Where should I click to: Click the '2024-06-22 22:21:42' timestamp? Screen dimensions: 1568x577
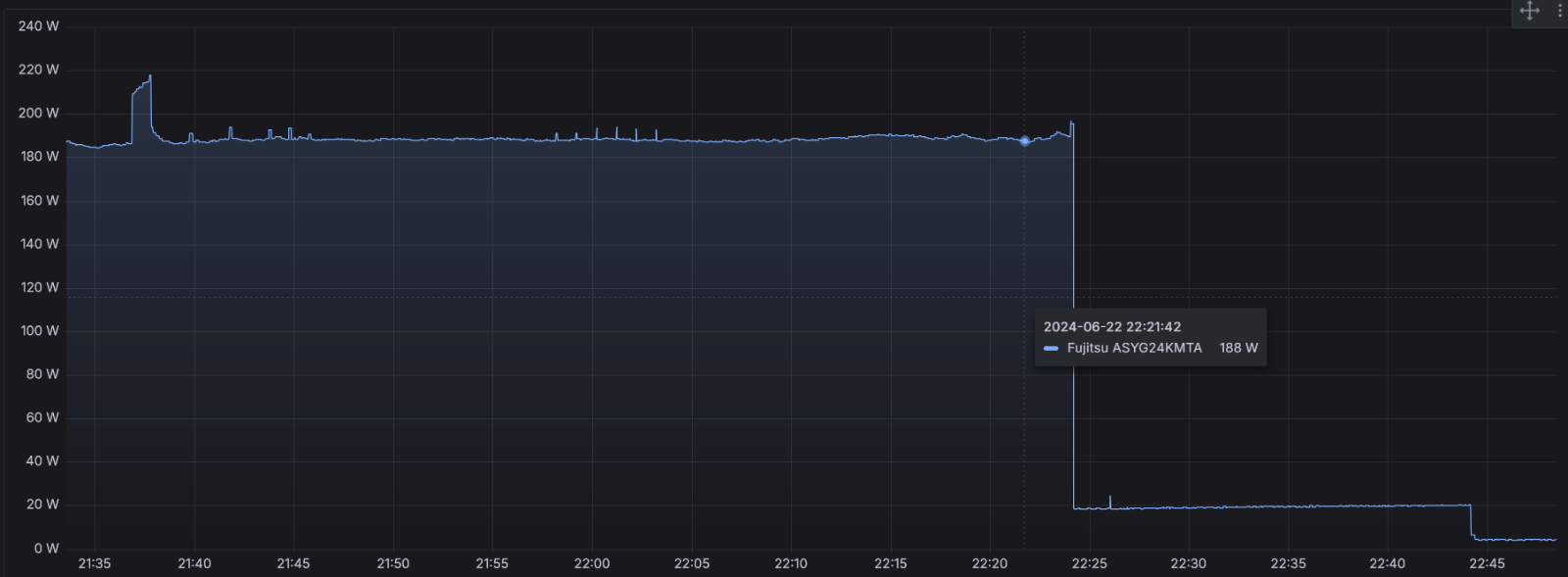[x=1112, y=326]
